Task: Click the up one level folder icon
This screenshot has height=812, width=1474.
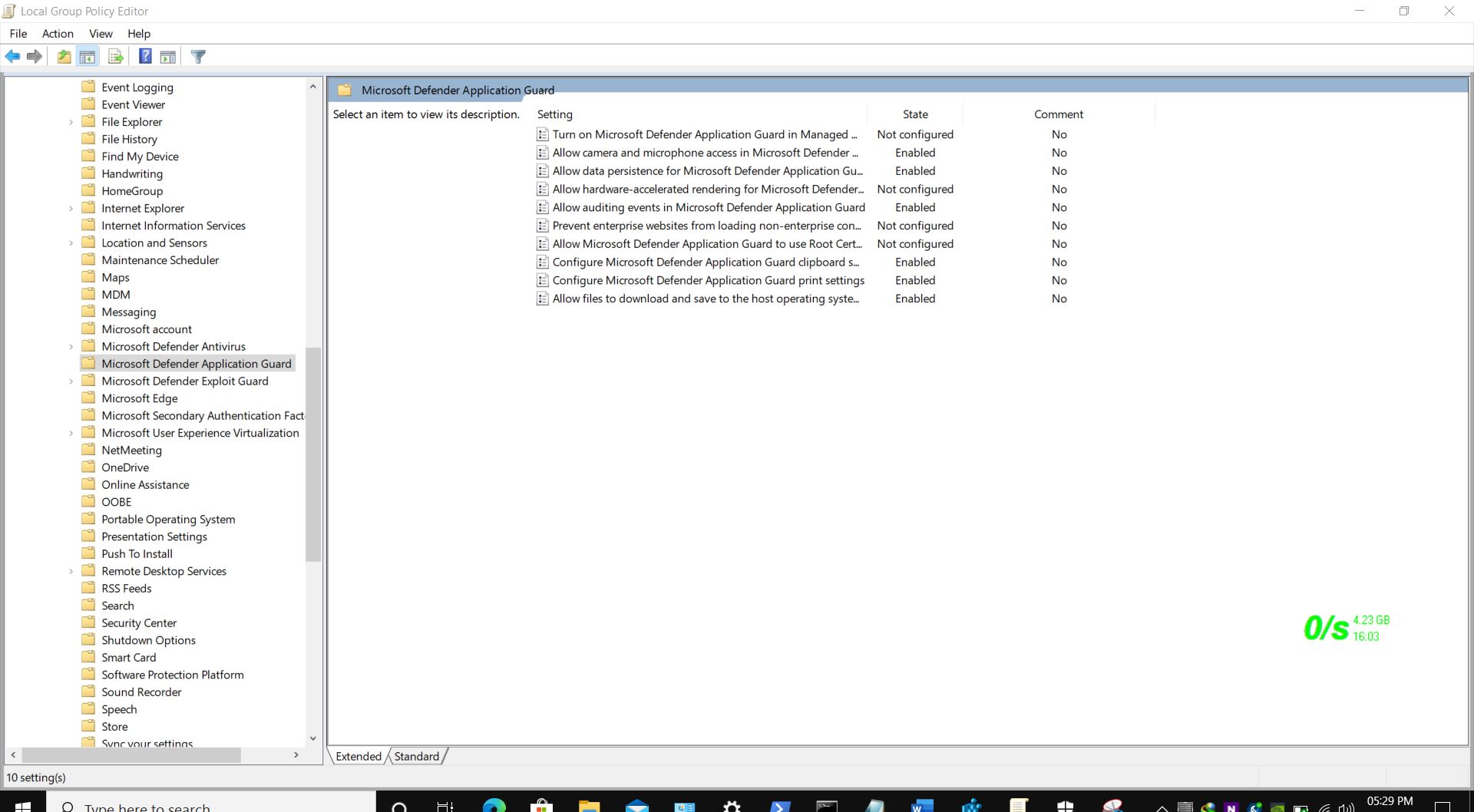Action: click(64, 56)
